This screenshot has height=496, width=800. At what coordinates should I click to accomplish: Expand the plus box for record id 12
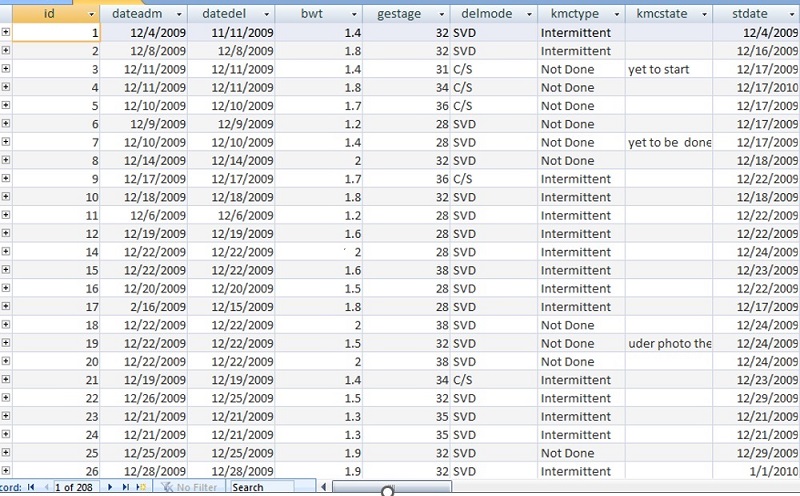6,233
